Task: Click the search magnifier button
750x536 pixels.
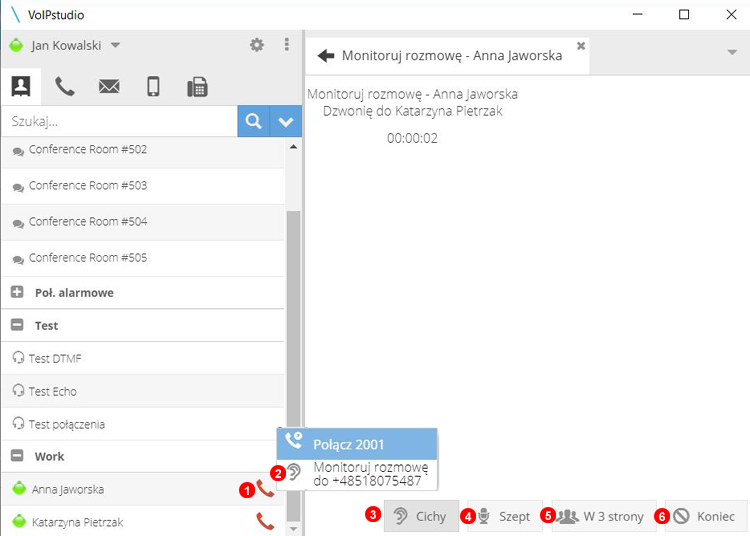Action: (x=254, y=122)
